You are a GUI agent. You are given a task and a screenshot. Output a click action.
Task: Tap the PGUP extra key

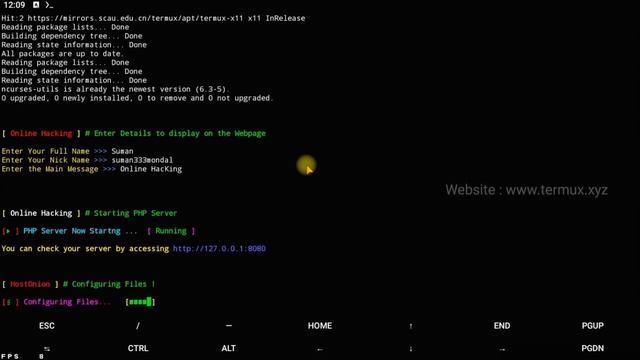point(592,326)
